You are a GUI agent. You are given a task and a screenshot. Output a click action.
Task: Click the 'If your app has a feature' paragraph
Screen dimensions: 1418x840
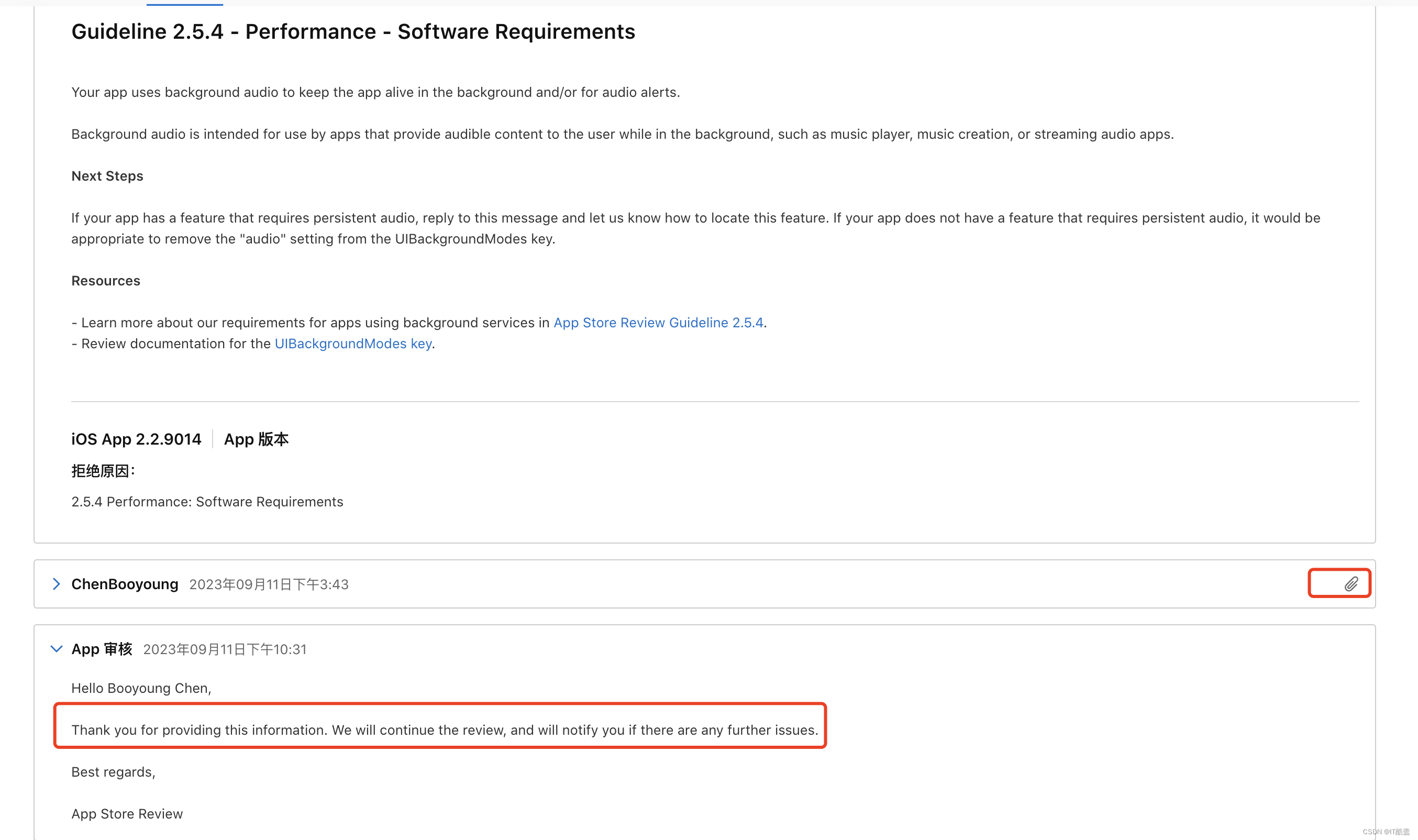pos(696,229)
